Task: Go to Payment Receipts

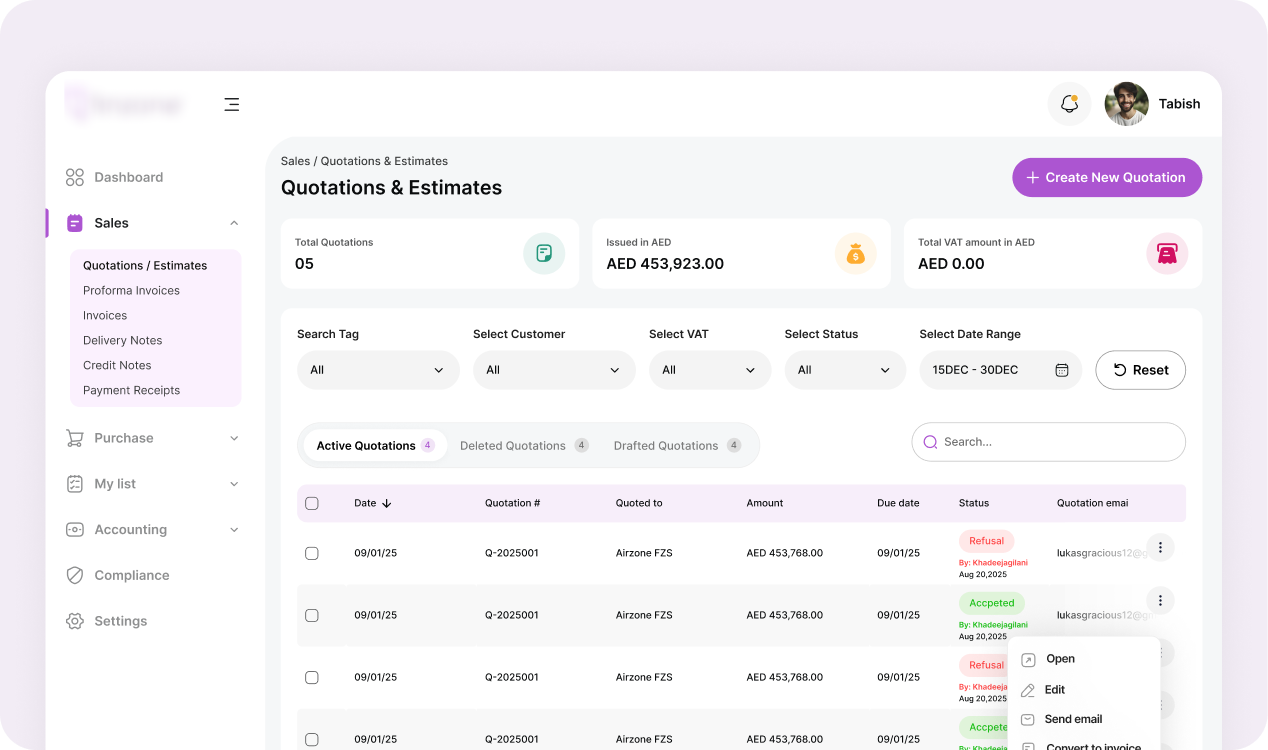Action: pyautogui.click(x=131, y=390)
